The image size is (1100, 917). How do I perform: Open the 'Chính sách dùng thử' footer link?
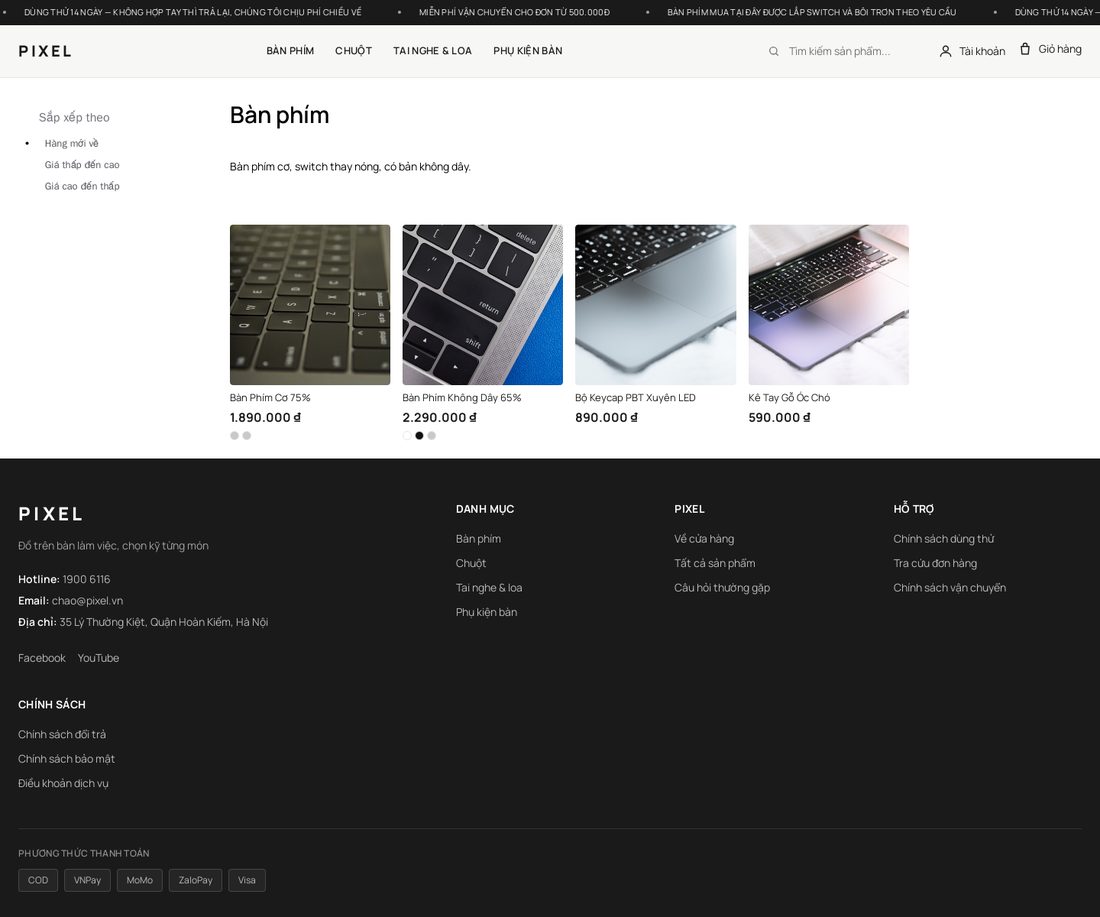click(944, 539)
